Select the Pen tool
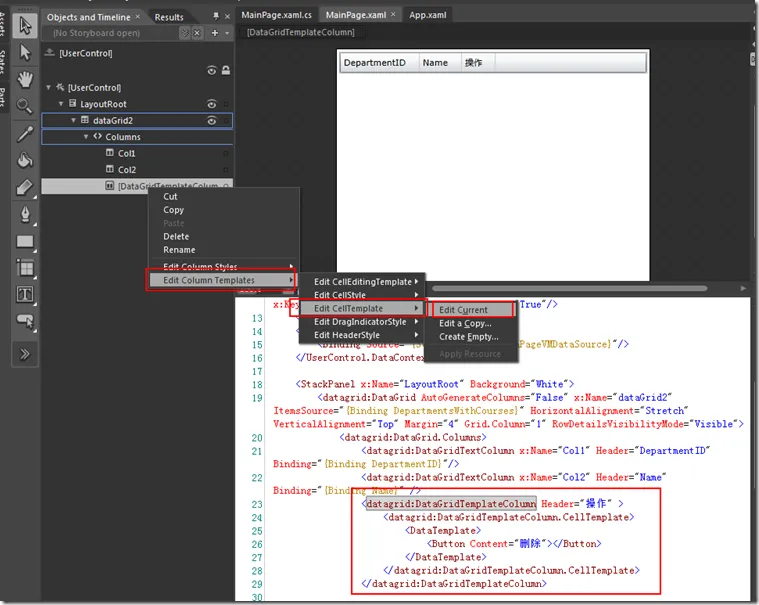Viewport: 759px width, 605px height. (25, 214)
